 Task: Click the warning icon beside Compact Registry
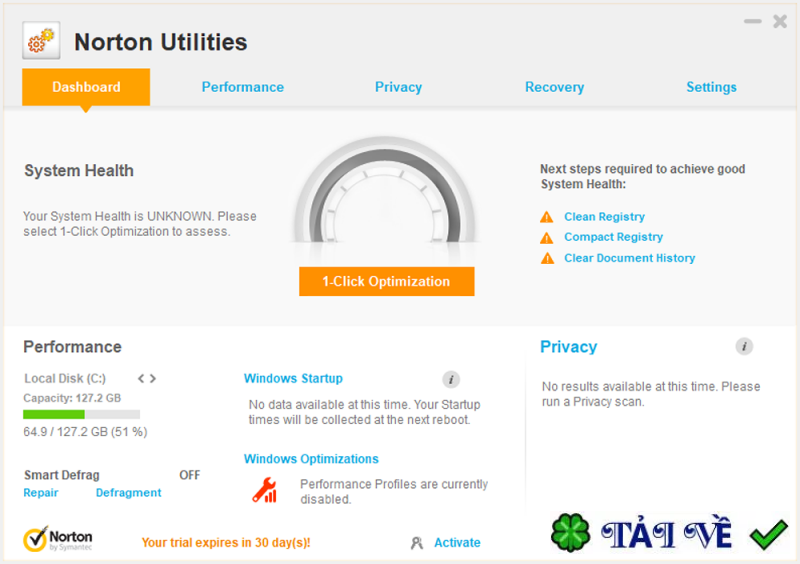(546, 238)
